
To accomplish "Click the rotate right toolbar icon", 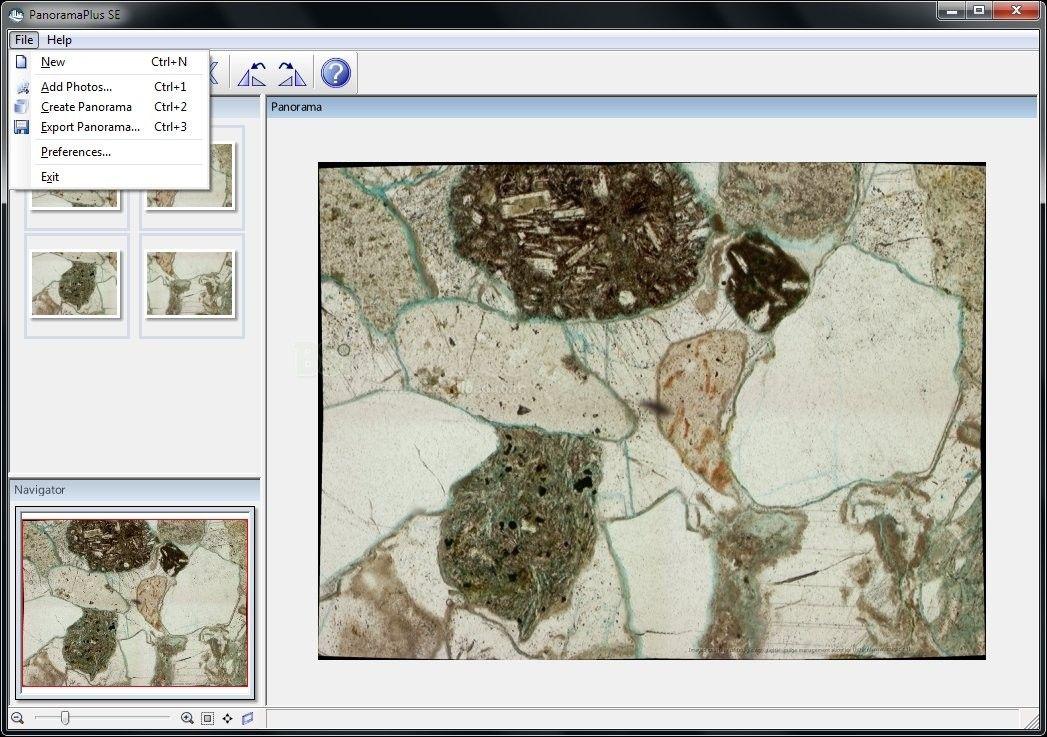I will click(x=292, y=73).
